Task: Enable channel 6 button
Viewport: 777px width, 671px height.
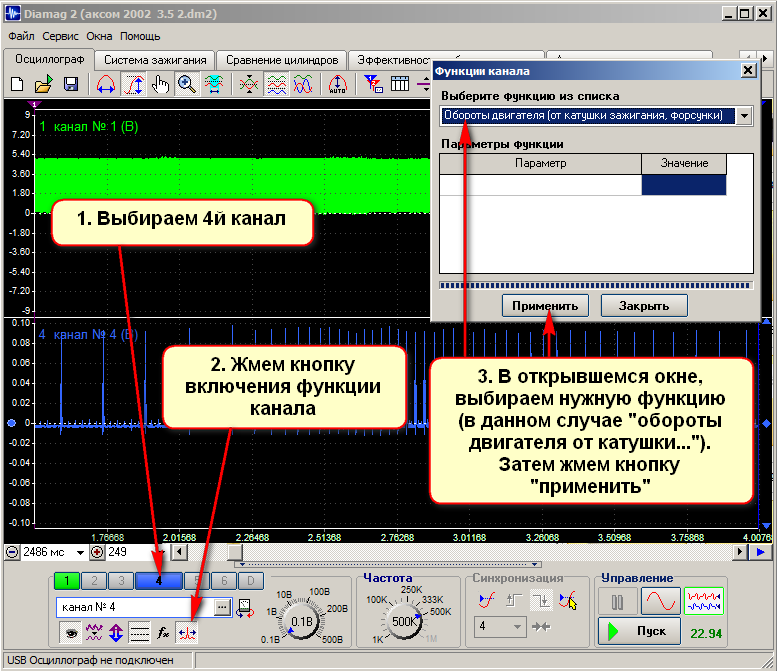Action: click(224, 581)
